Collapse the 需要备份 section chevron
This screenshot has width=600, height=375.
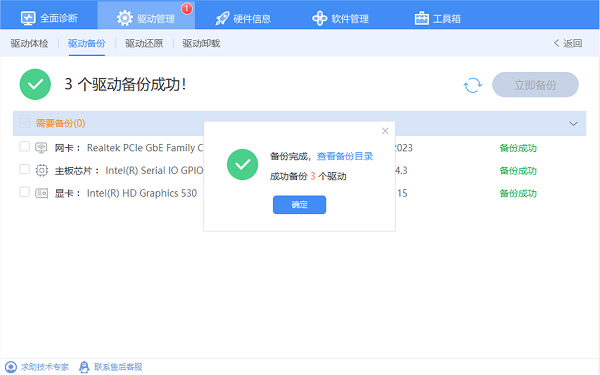[x=573, y=124]
